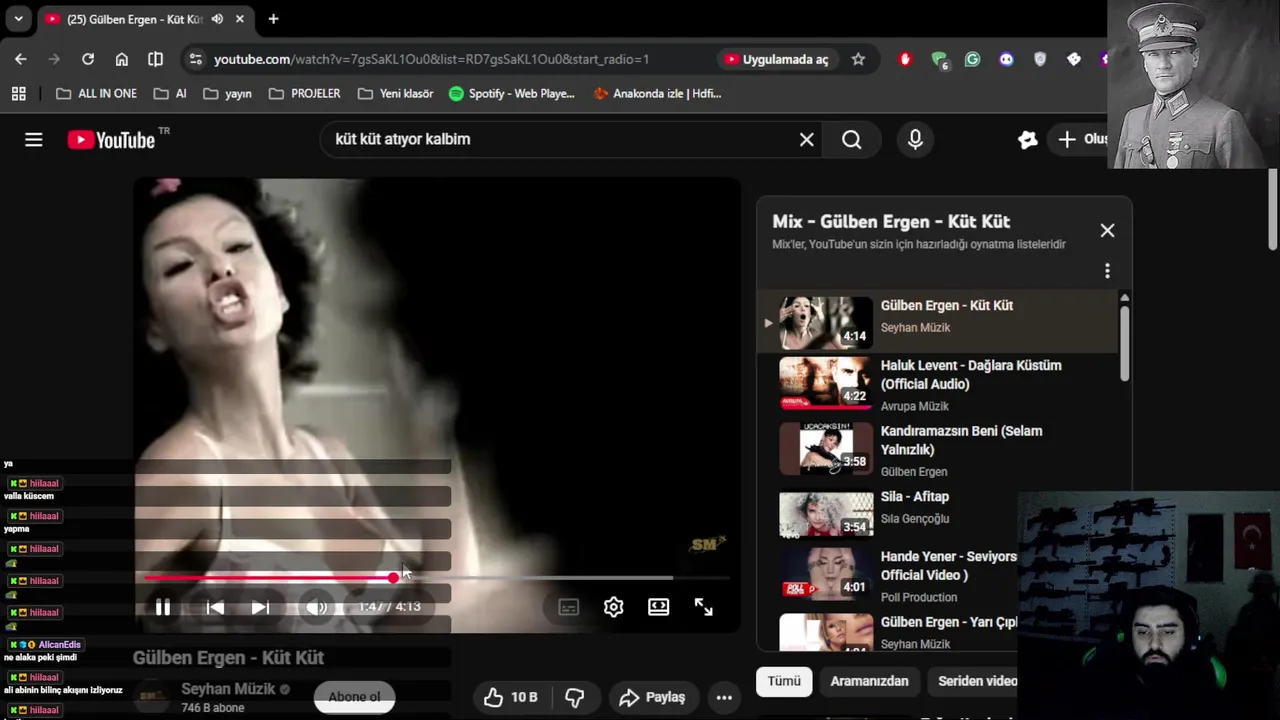Select the Tümü filter chip
1280x720 pixels.
784,681
